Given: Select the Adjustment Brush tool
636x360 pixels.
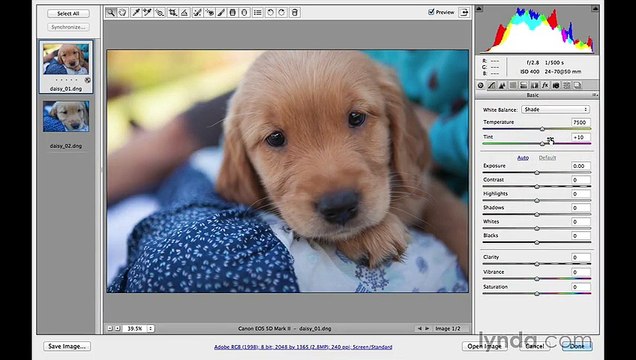Looking at the screenshot, I should pos(221,13).
